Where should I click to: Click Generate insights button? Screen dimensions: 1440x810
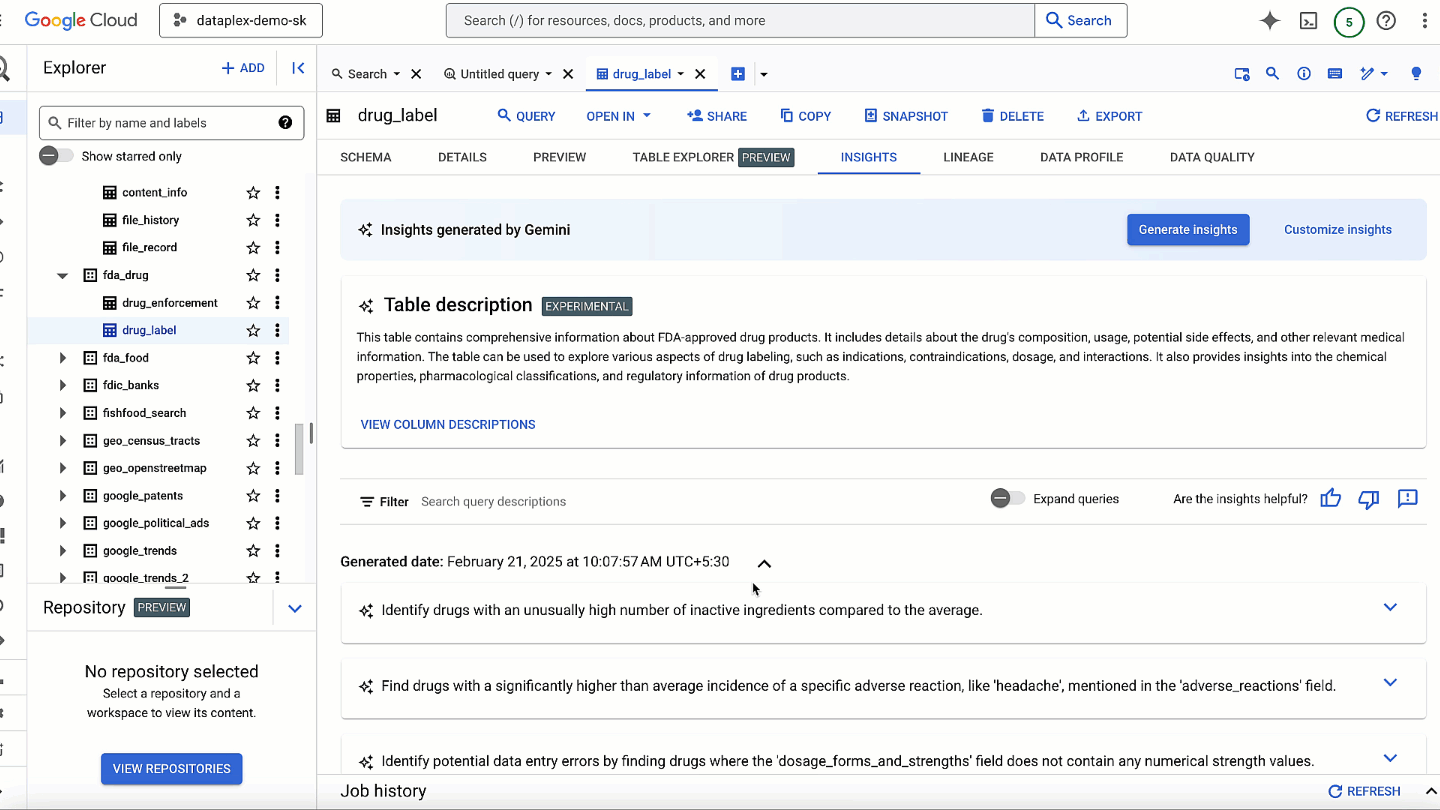click(x=1188, y=229)
